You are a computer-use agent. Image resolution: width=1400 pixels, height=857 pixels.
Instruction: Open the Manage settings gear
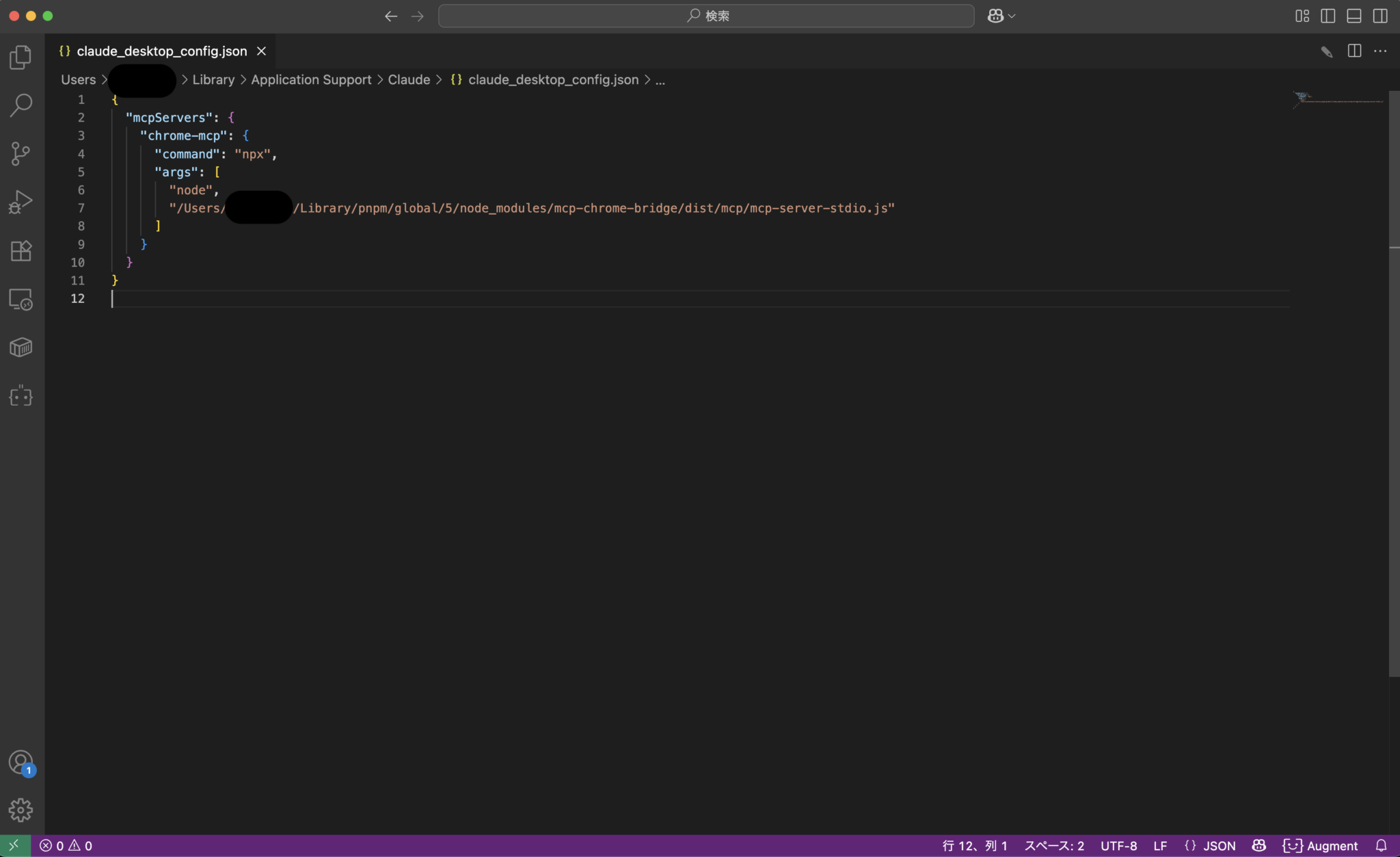click(x=21, y=810)
